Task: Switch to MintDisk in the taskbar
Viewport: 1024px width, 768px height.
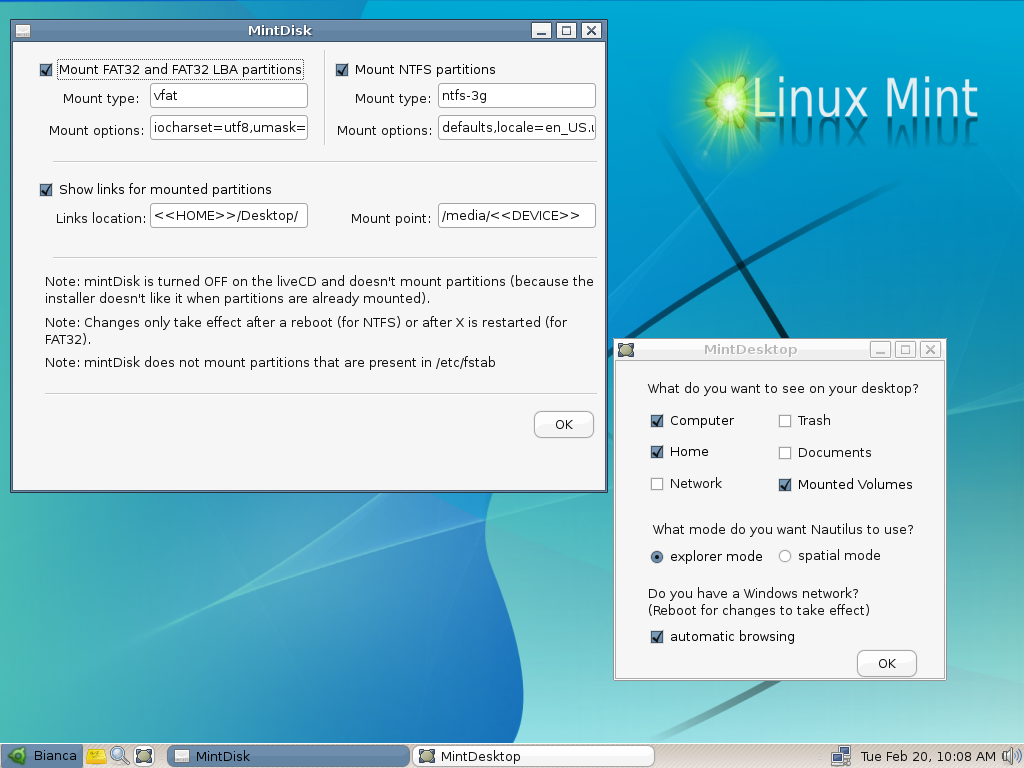Action: pyautogui.click(x=288, y=756)
